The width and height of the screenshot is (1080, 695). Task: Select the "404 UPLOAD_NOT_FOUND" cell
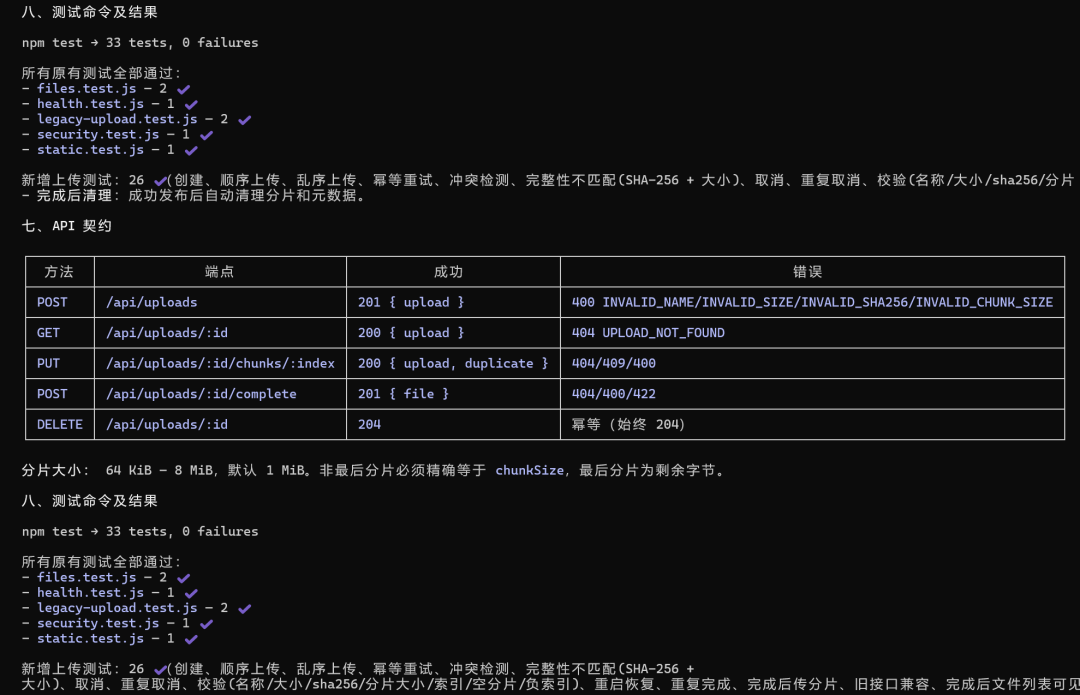[812, 333]
